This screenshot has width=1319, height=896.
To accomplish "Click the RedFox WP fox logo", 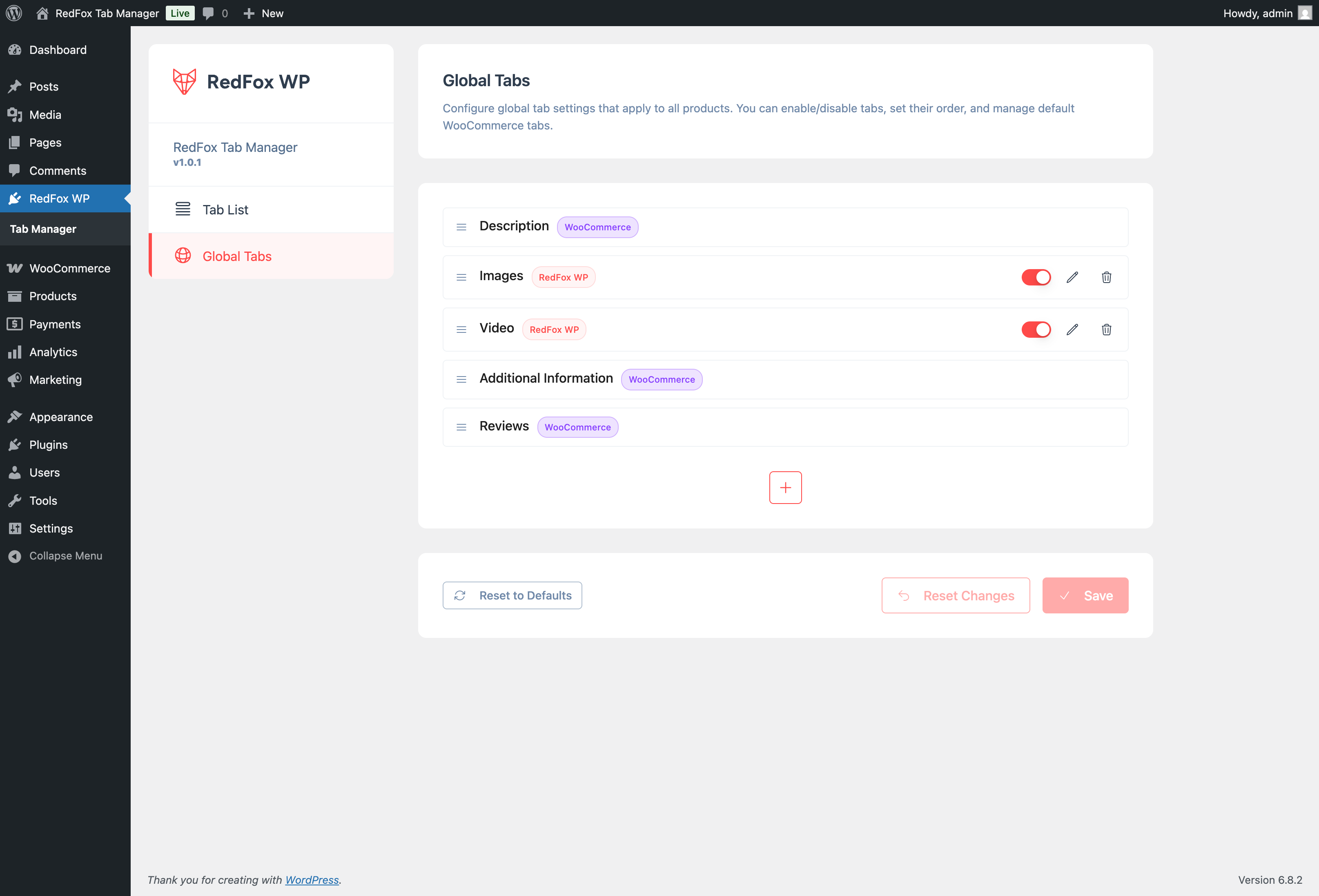I will pos(185,82).
